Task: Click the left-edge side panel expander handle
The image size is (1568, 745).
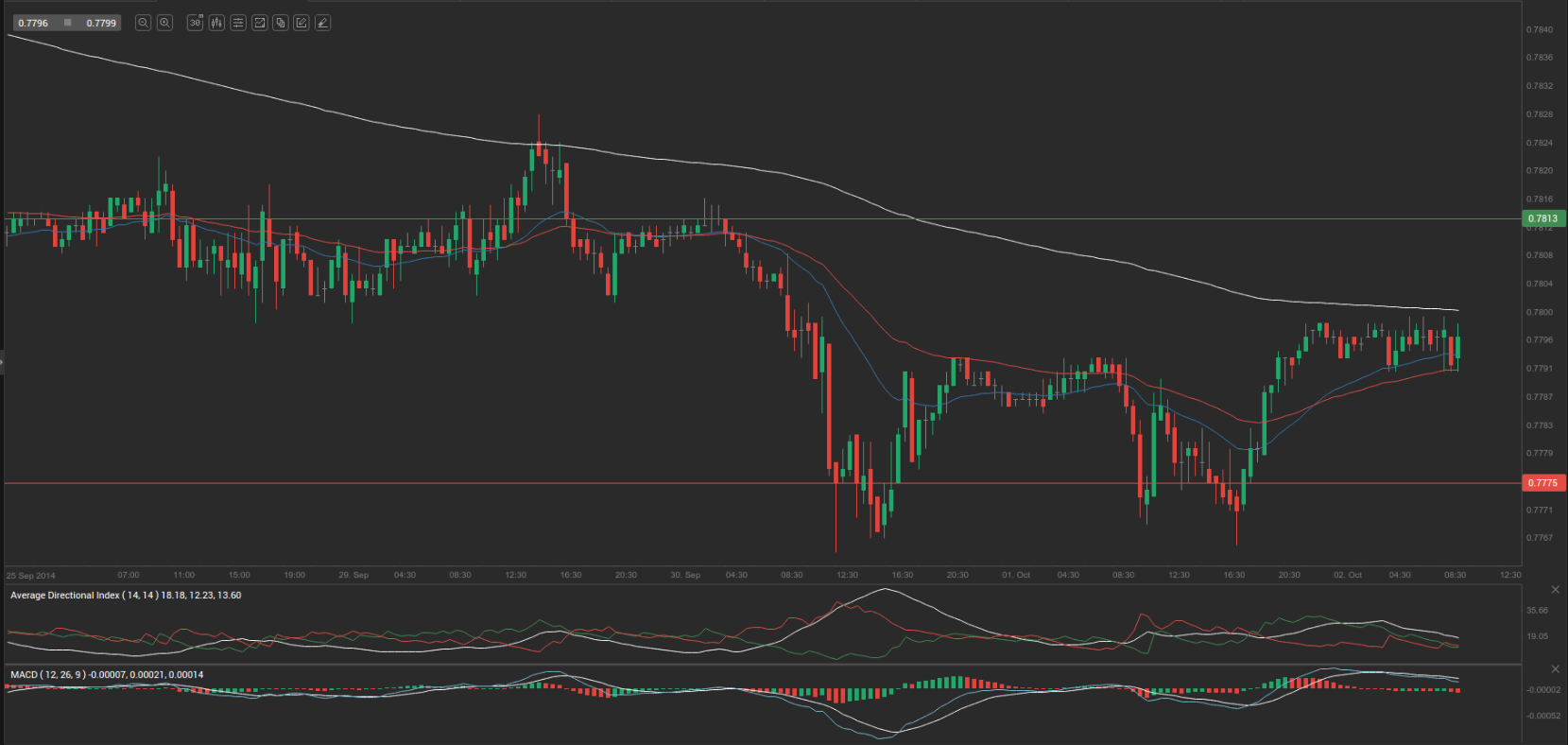Action: tap(2, 362)
